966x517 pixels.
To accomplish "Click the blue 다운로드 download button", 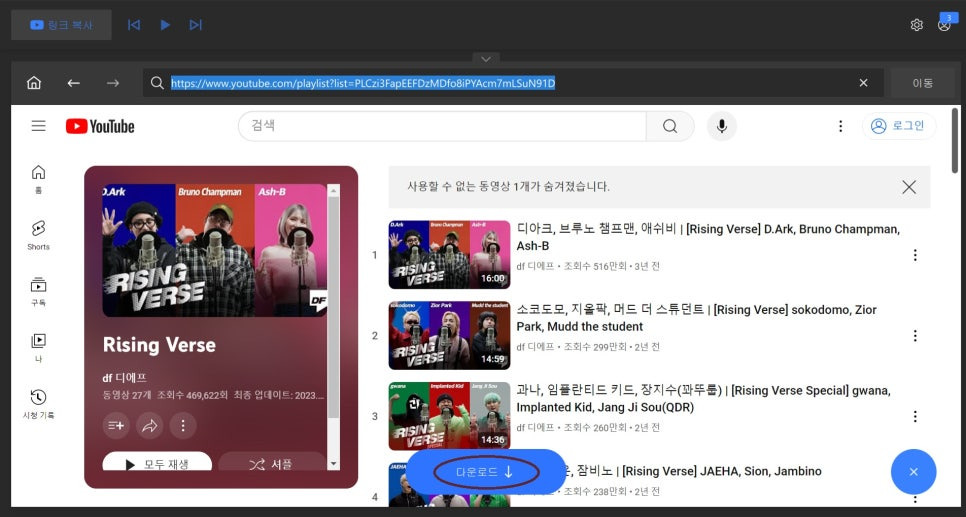I will pos(485,472).
